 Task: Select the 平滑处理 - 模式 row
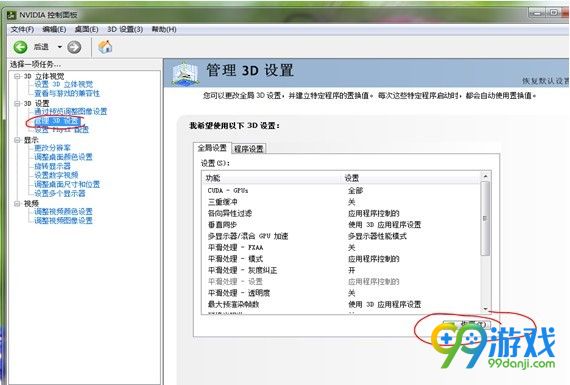click(341, 259)
